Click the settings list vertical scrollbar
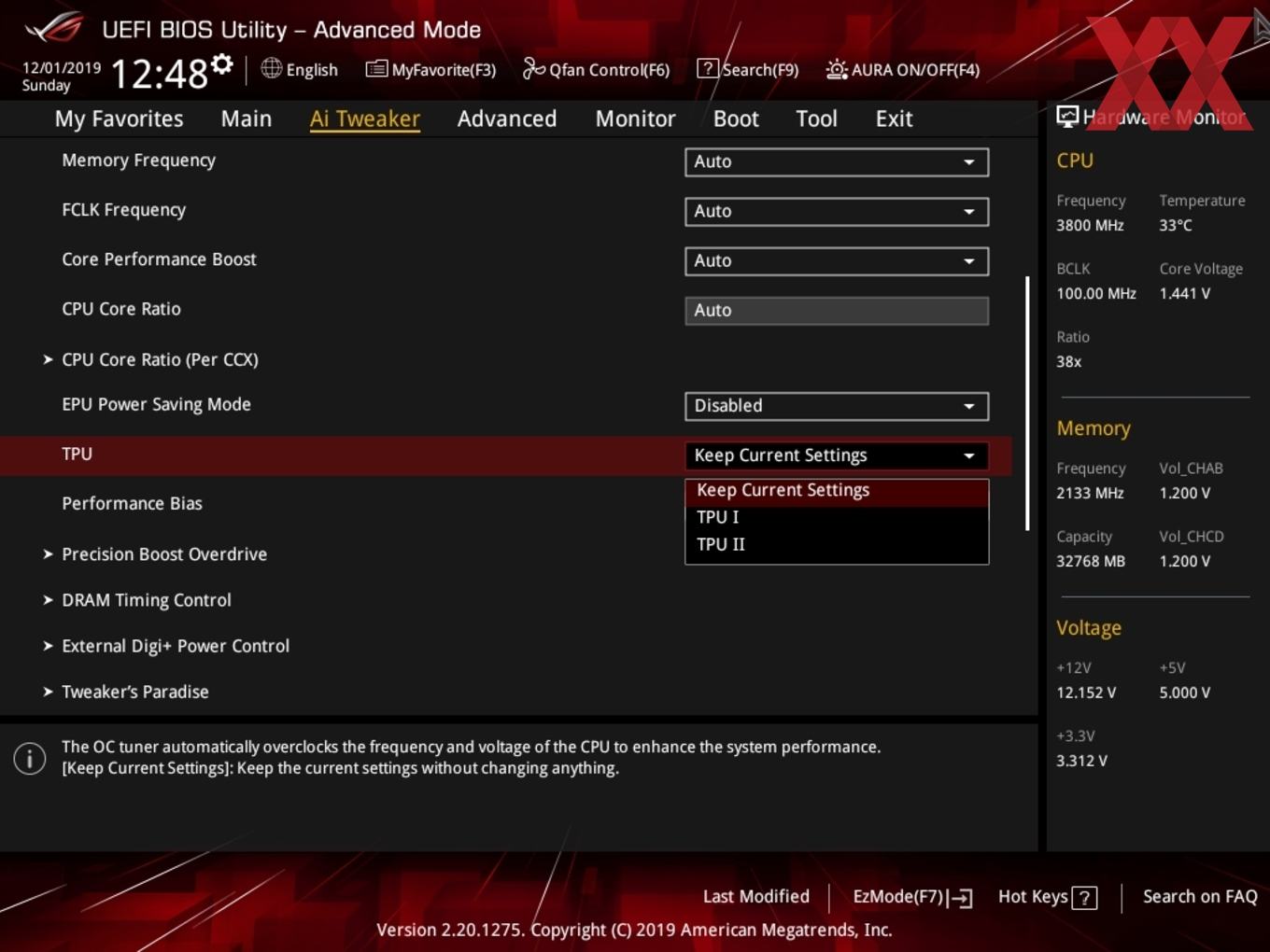1270x952 pixels. click(1027, 403)
